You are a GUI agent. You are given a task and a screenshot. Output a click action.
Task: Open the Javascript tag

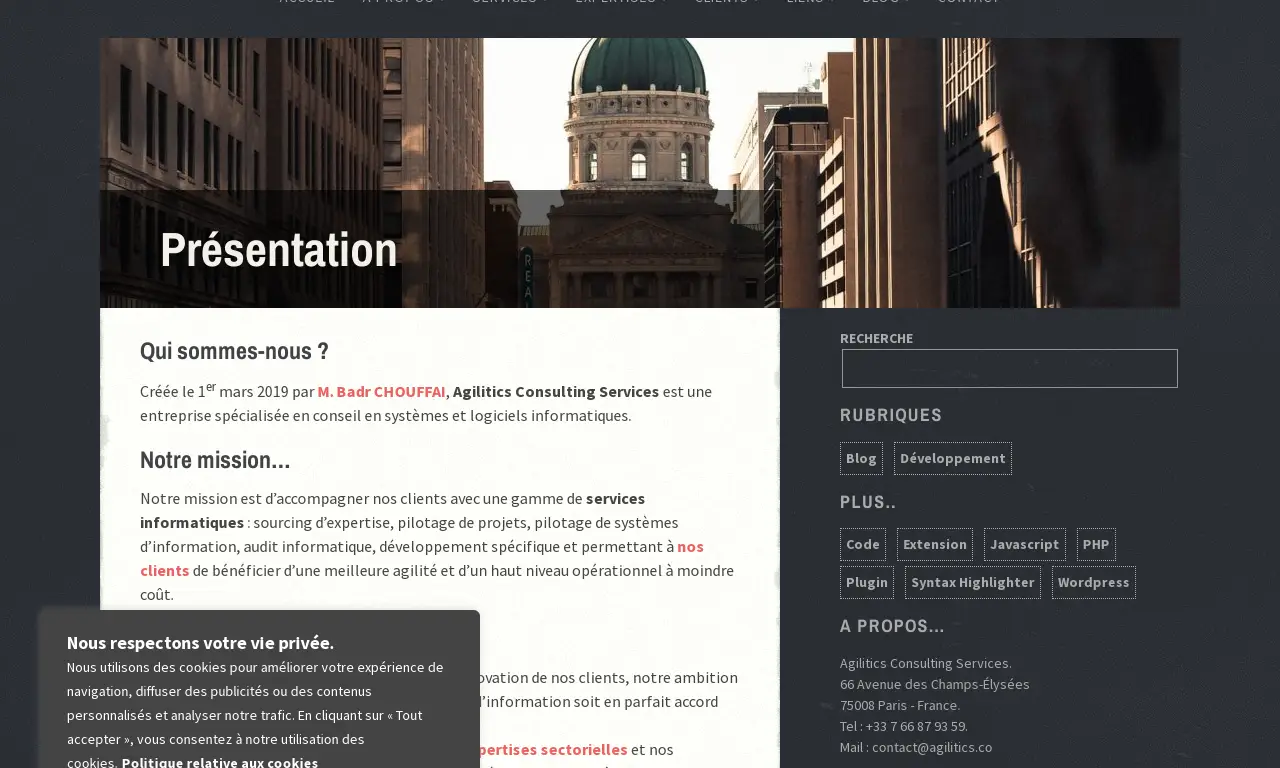tap(1024, 544)
